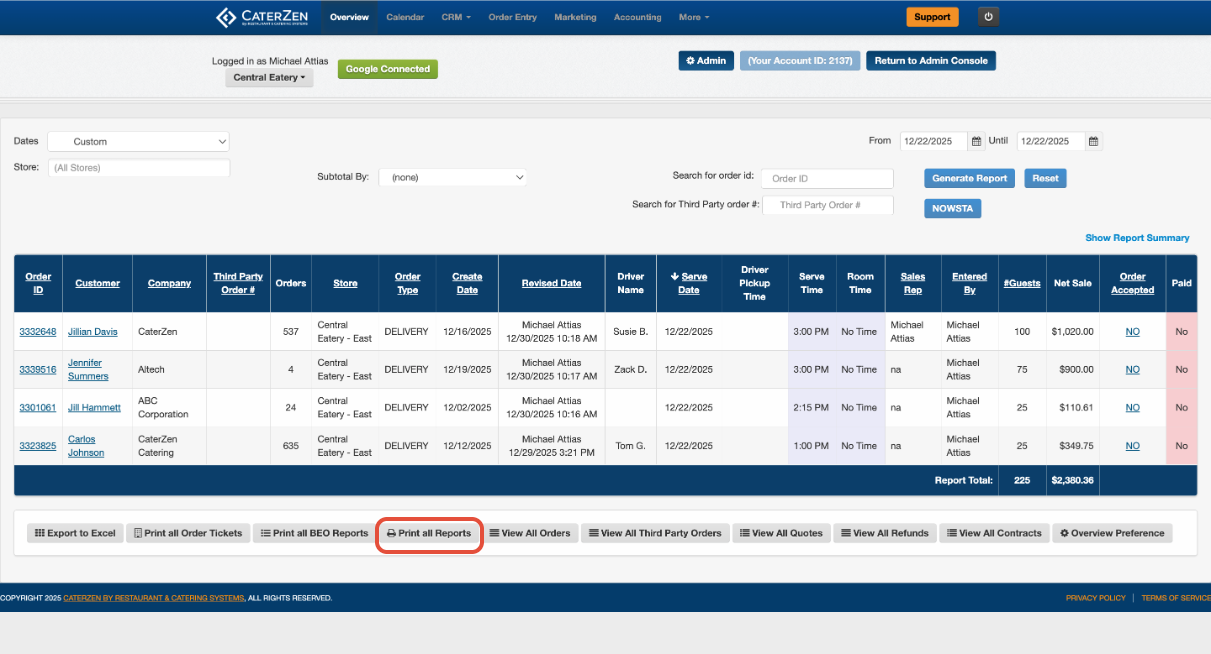Image resolution: width=1211 pixels, height=654 pixels.
Task: Open customer Jennifer Summers
Action: pos(88,369)
